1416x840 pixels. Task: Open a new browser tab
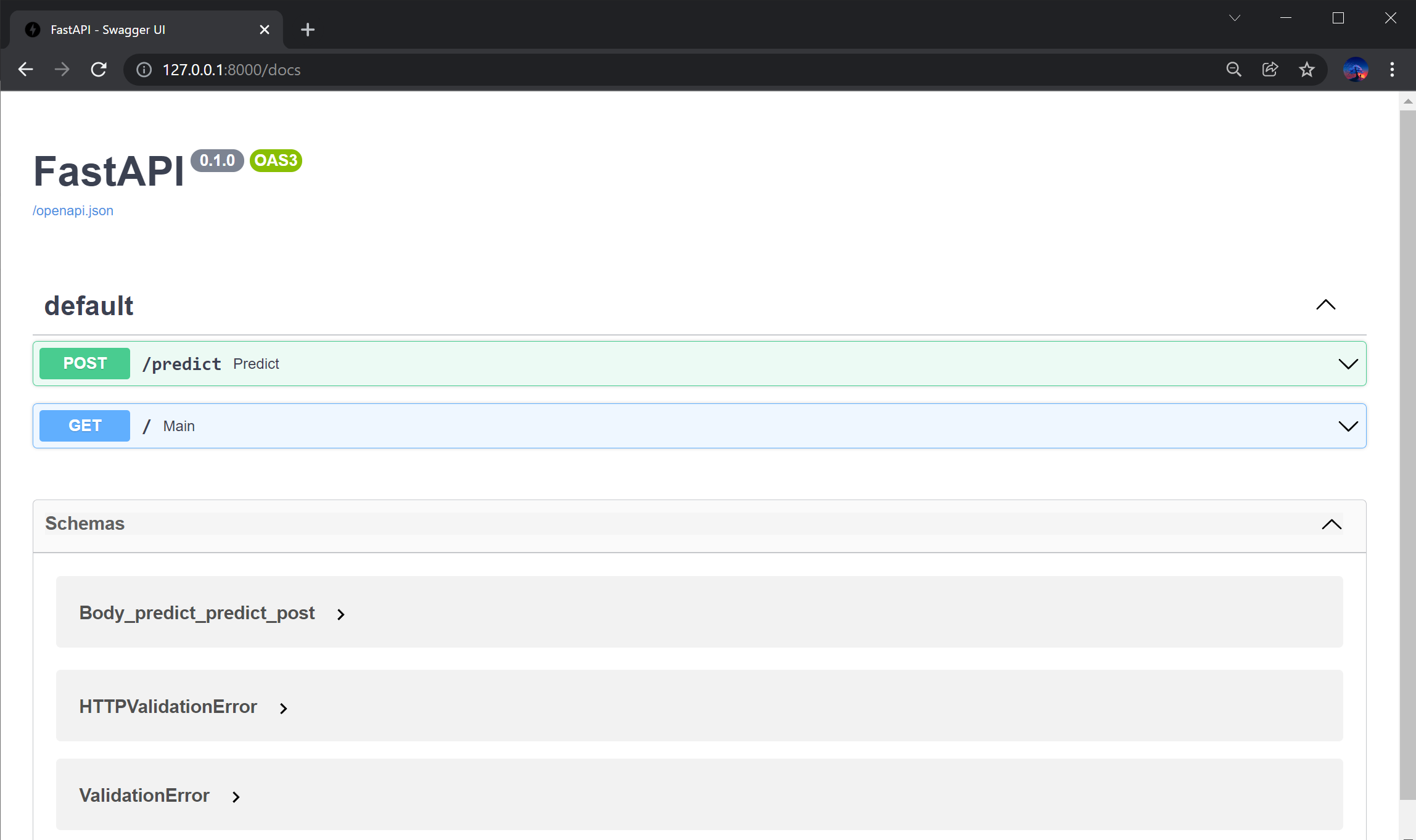click(x=307, y=30)
